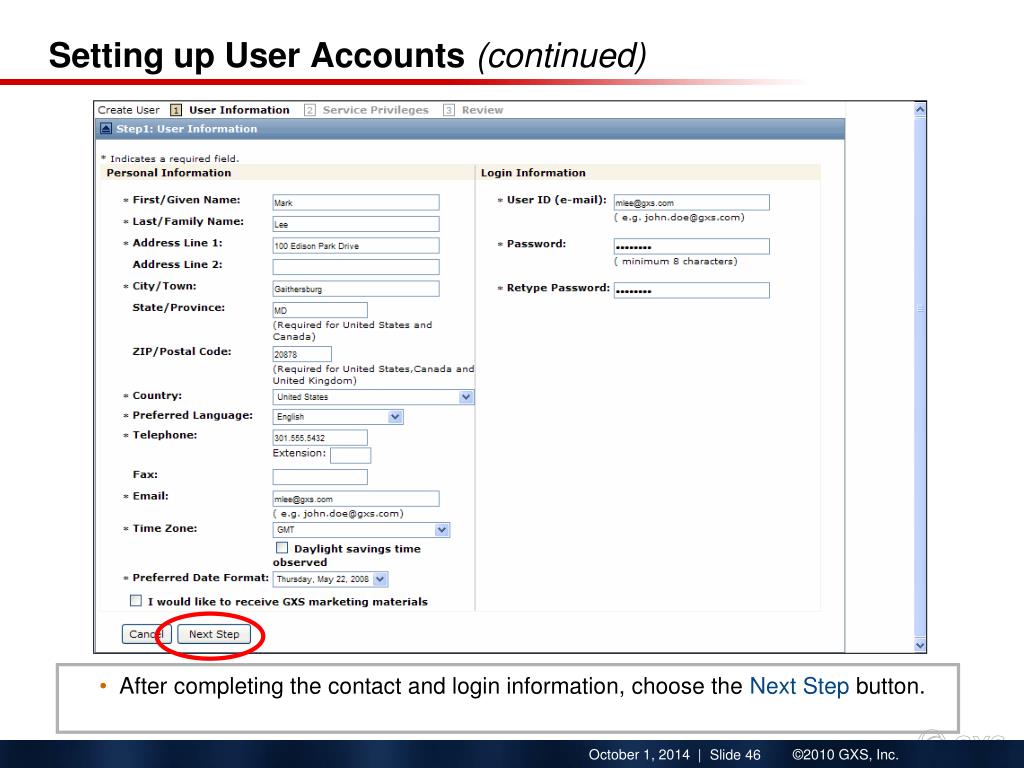Click the 'Indicates a required field' note
Image resolution: width=1024 pixels, height=768 pixels.
170,159
